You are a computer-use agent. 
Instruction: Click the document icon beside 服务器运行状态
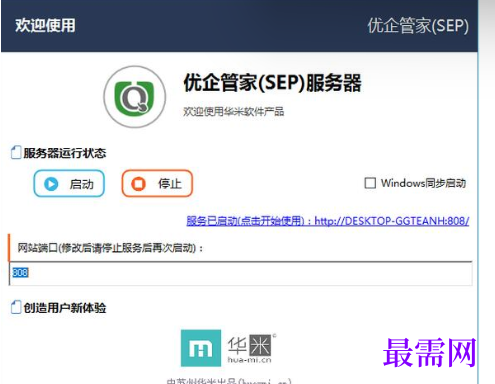click(16, 152)
